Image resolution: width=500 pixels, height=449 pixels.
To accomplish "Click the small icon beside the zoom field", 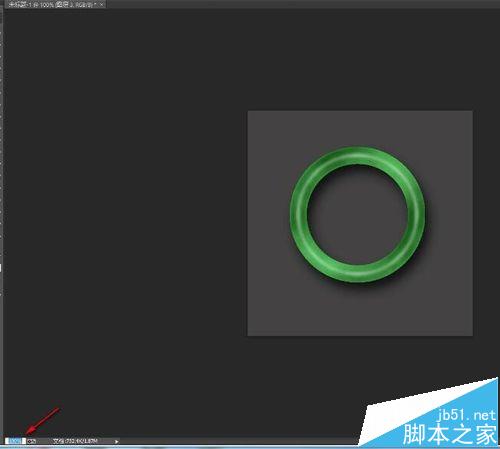I will point(31,441).
